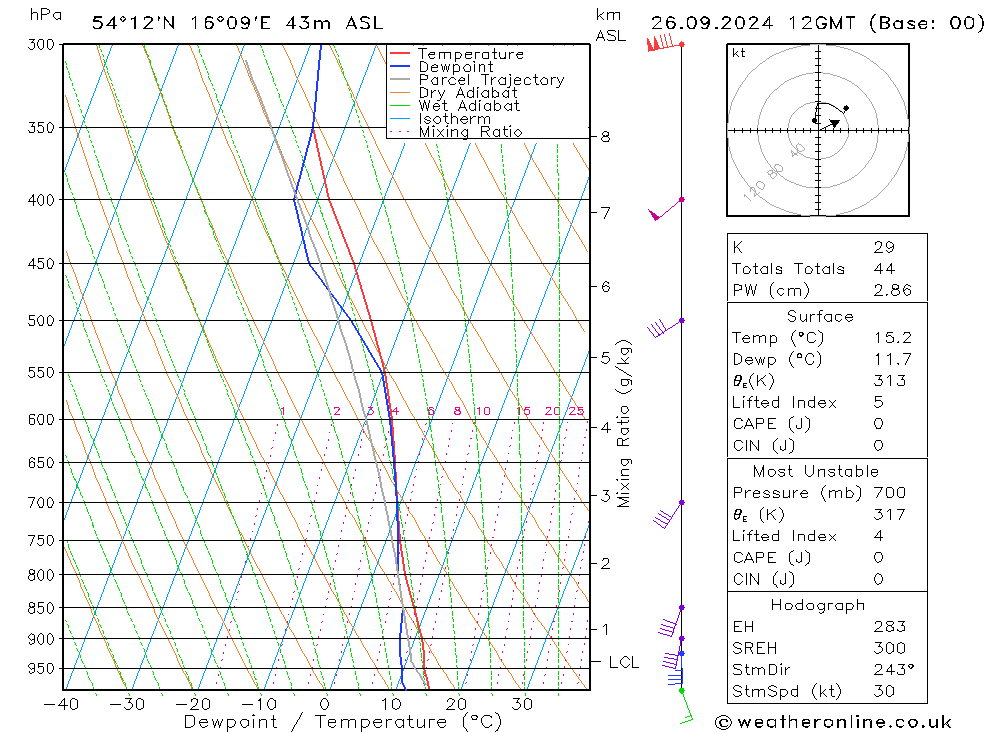Click the green surface wind barb
This screenshot has height=733, width=1000.
tap(686, 707)
